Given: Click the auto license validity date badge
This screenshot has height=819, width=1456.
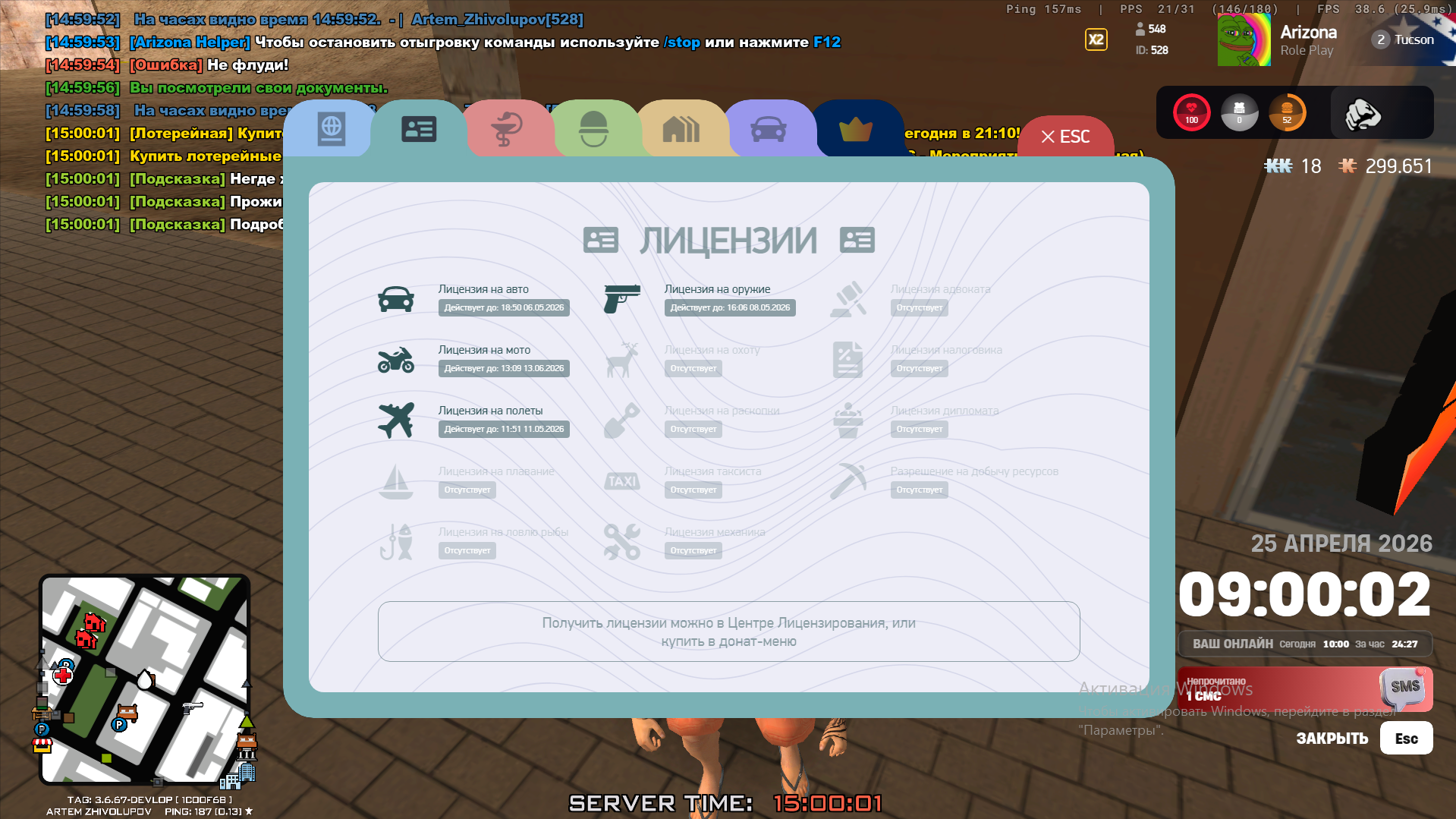Looking at the screenshot, I should (x=504, y=307).
